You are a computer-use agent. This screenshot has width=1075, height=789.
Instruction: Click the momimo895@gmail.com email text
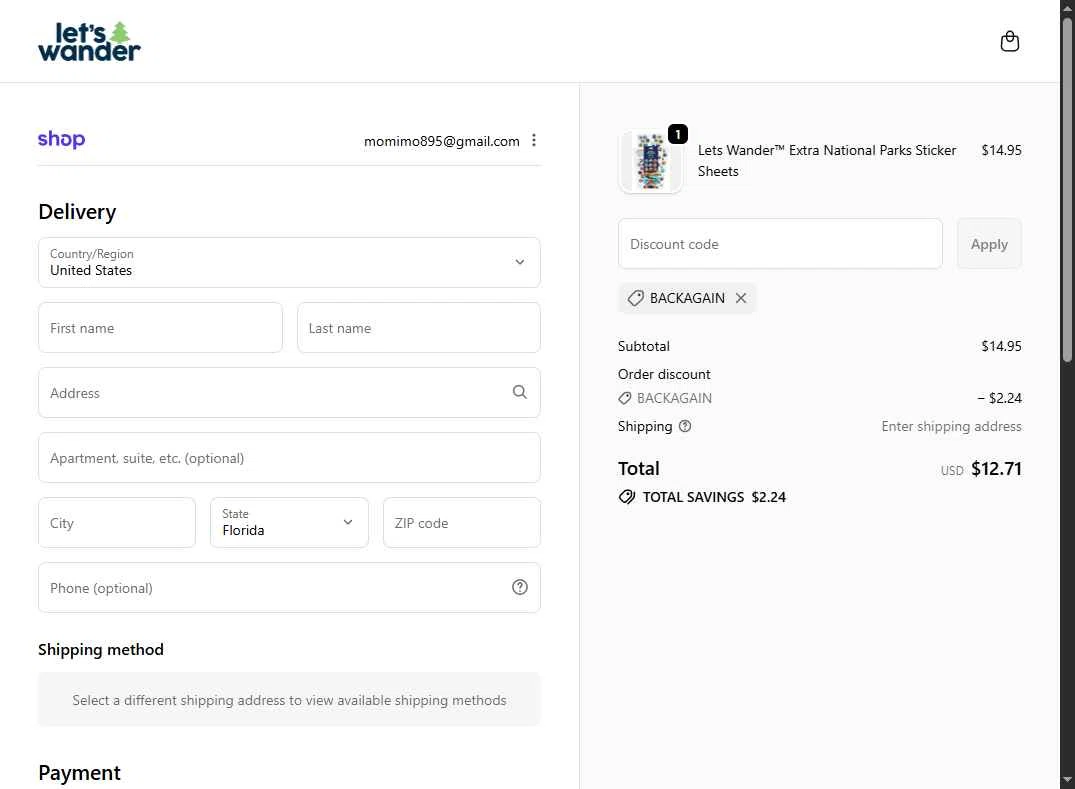point(442,141)
